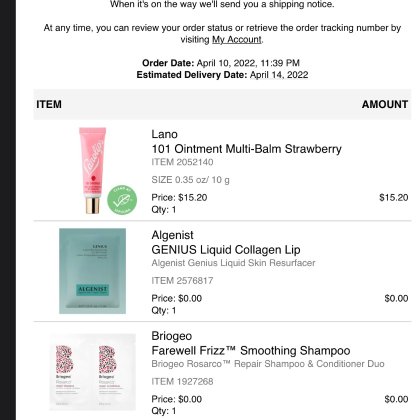Click the Lano strawberry balm product image
The image size is (420, 420).
[x=93, y=170]
